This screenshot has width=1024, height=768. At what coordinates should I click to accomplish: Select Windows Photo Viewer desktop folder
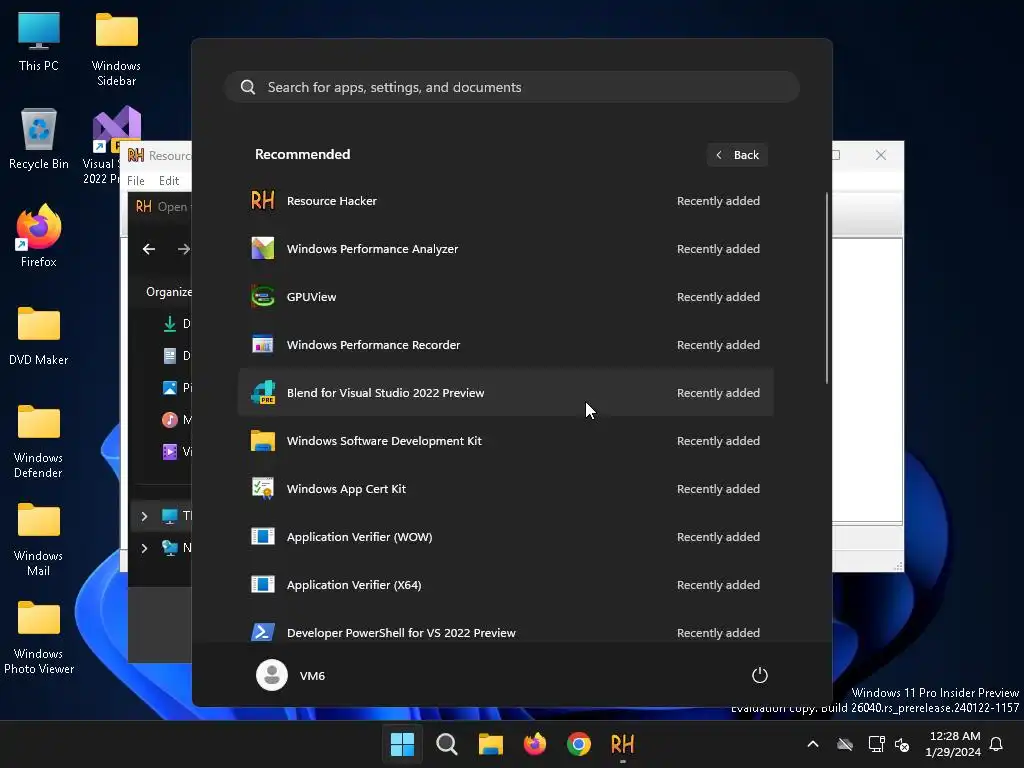(x=39, y=636)
